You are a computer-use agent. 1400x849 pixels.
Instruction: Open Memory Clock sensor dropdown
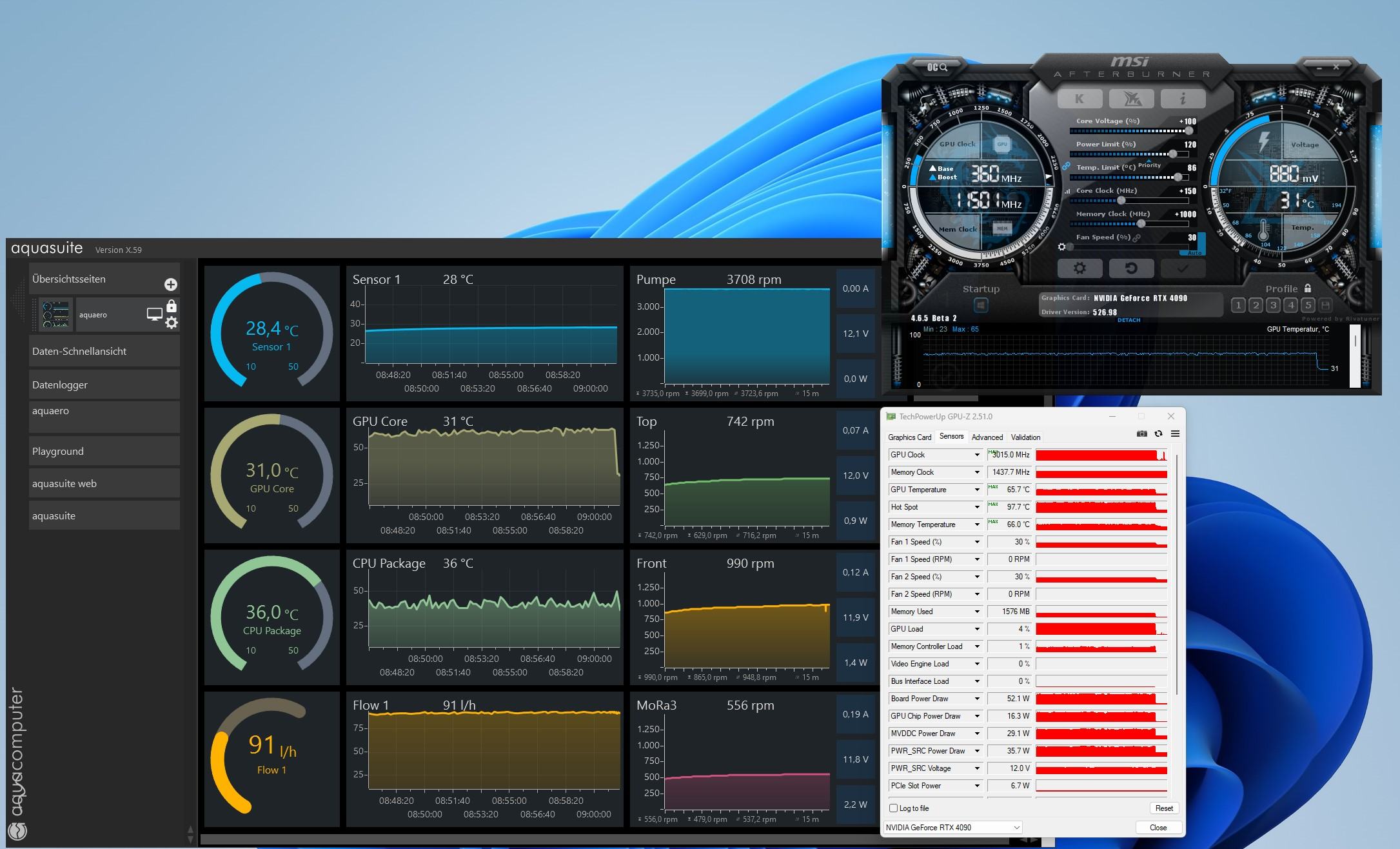[x=977, y=472]
